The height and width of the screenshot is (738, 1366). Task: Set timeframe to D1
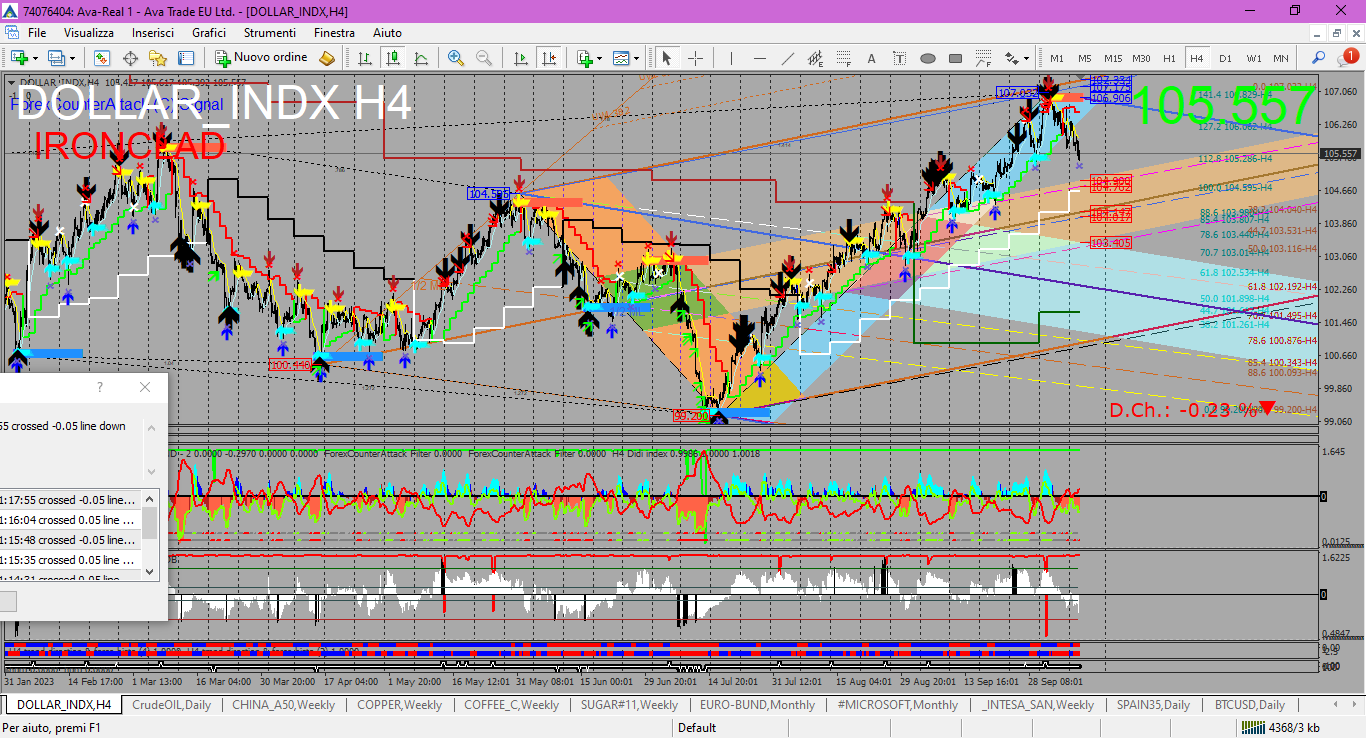click(1225, 58)
